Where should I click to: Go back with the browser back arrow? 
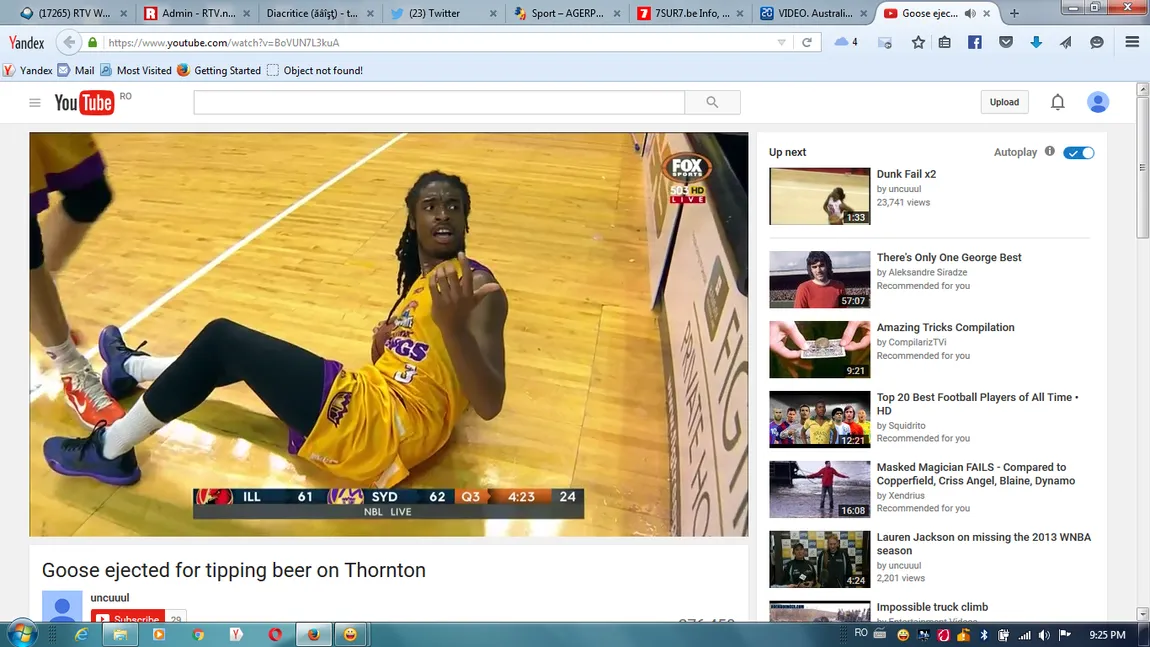point(68,43)
